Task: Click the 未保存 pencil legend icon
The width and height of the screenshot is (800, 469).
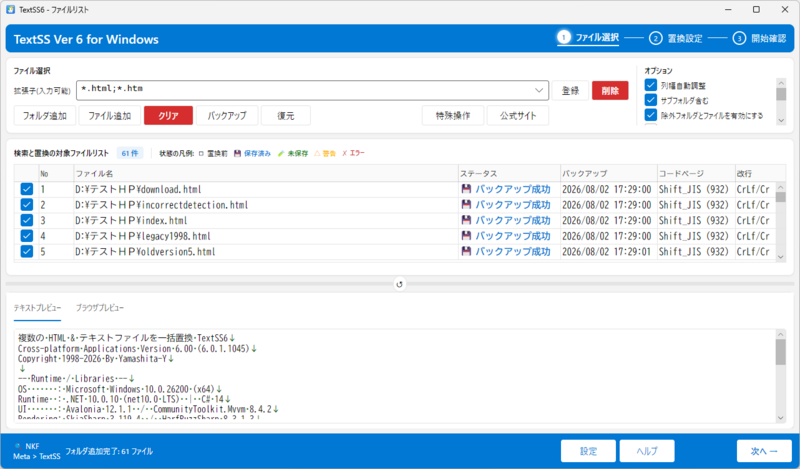Action: pyautogui.click(x=281, y=153)
